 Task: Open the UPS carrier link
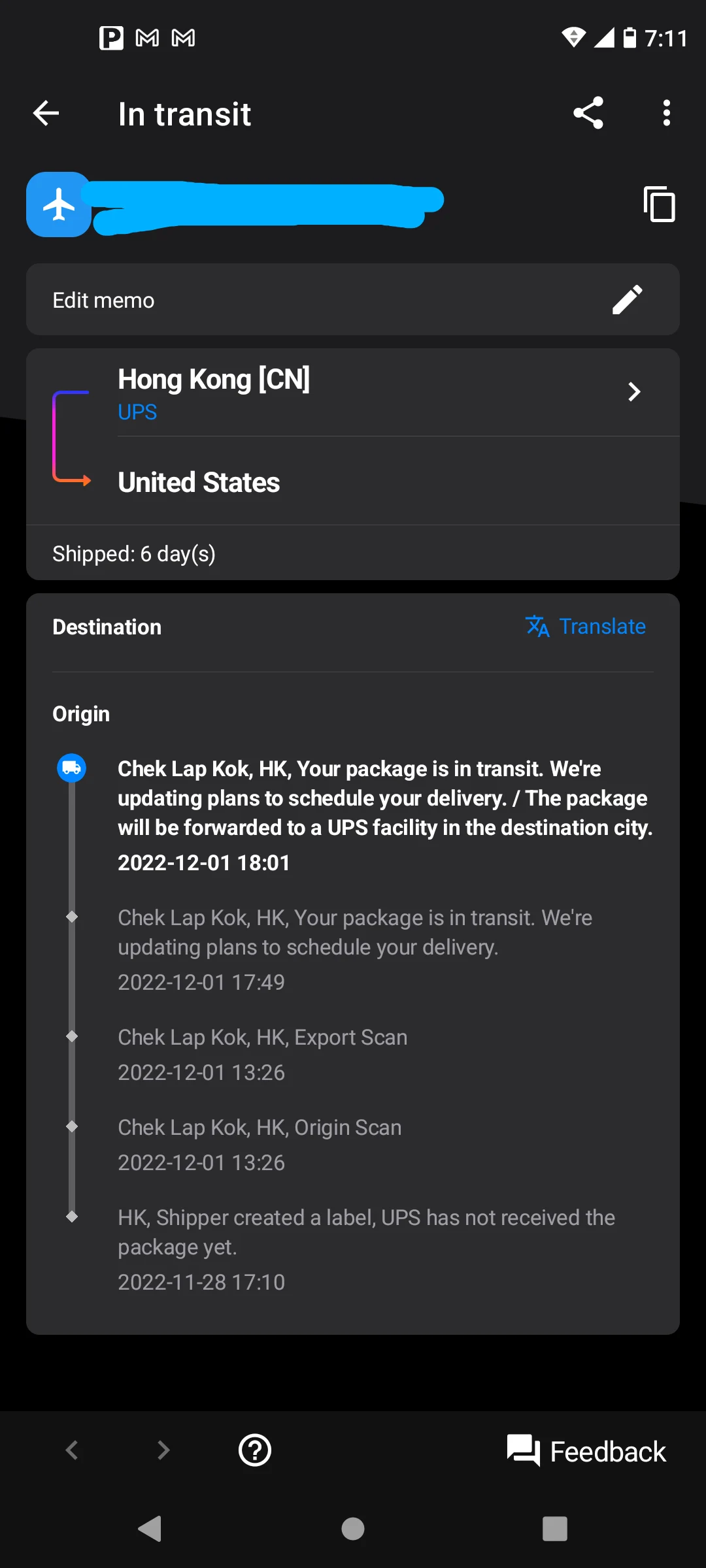click(137, 412)
